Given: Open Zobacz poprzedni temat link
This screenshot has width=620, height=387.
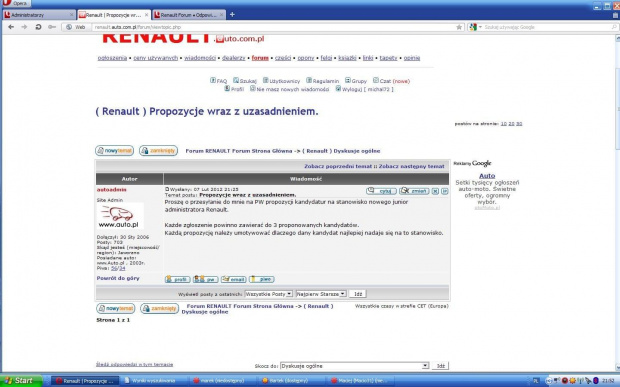Looking at the screenshot, I should pyautogui.click(x=338, y=166).
